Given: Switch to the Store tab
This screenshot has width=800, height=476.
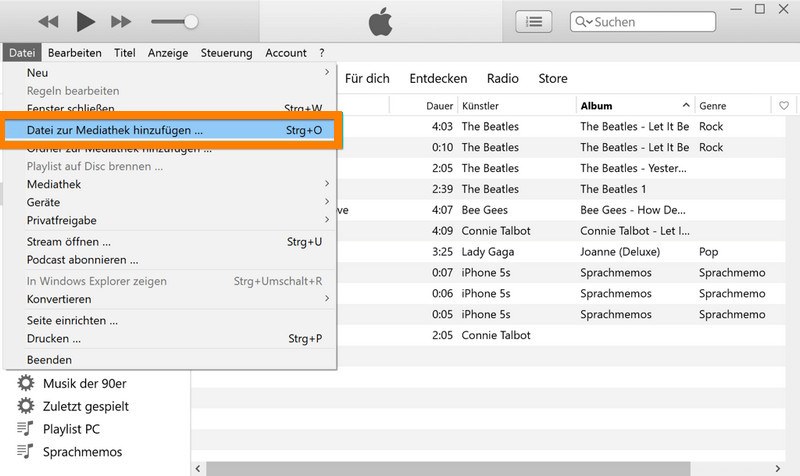Looking at the screenshot, I should point(553,78).
